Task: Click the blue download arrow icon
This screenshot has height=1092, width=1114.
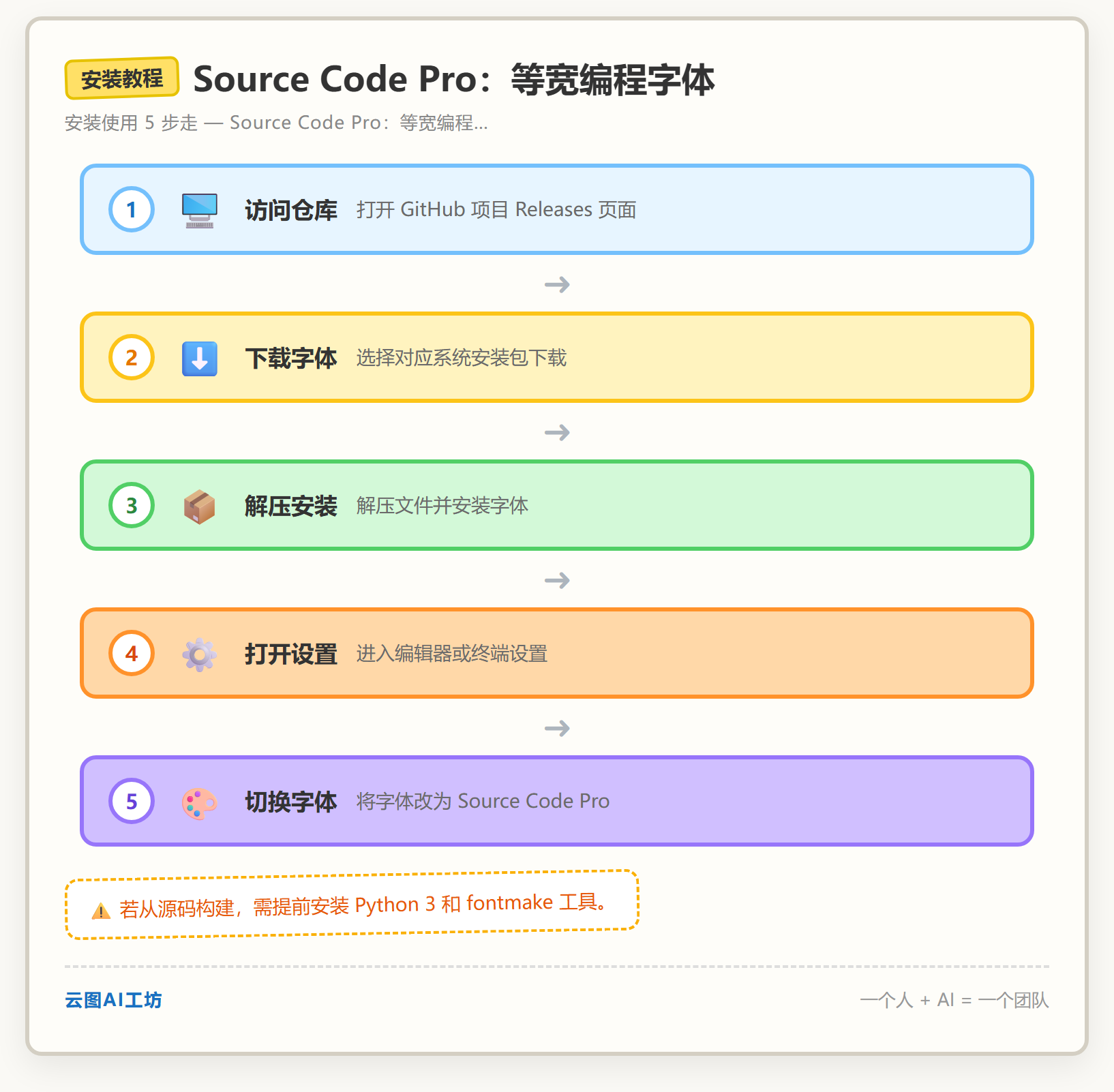Action: click(x=199, y=359)
